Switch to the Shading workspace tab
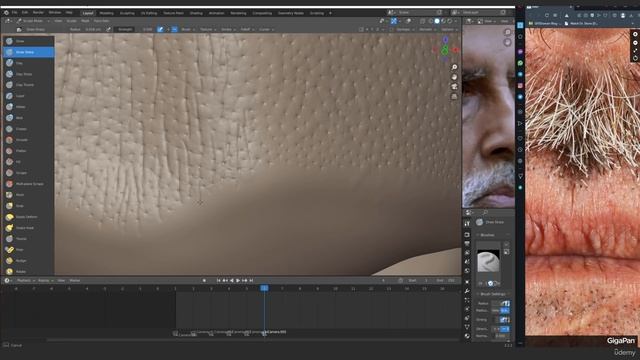 click(x=196, y=13)
